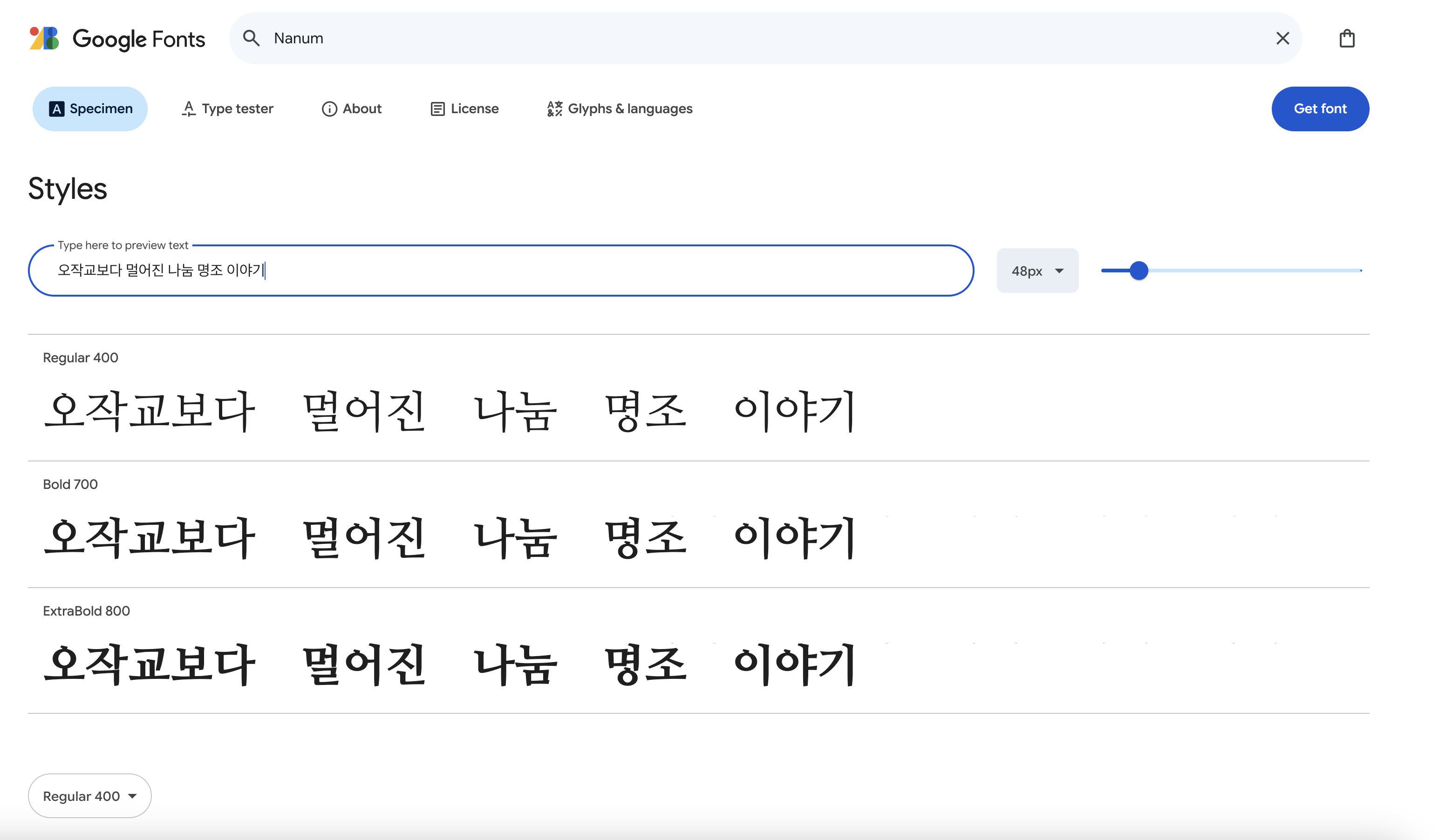Click the About info icon
Screen dimensions: 1446x840
coord(329,109)
